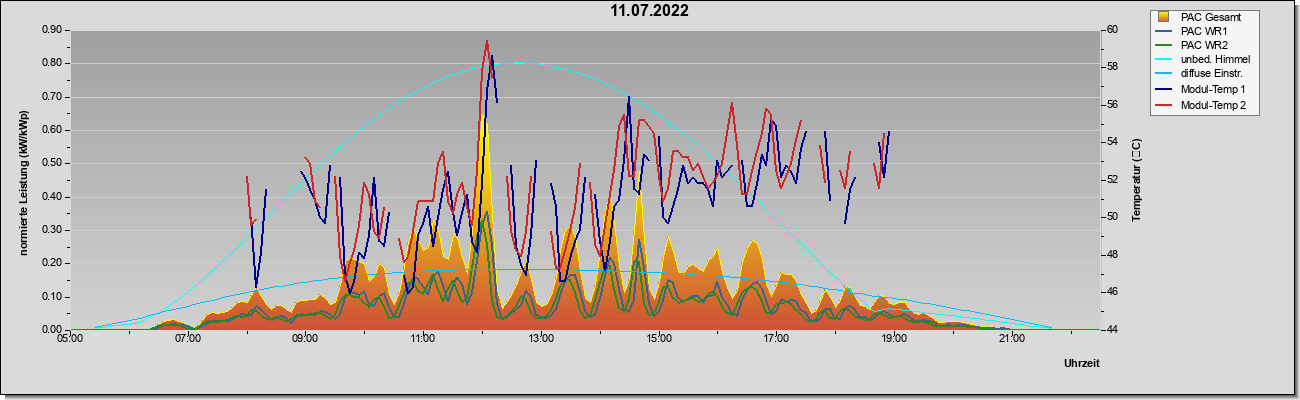Click the 07:00 tick on time axis

(188, 340)
